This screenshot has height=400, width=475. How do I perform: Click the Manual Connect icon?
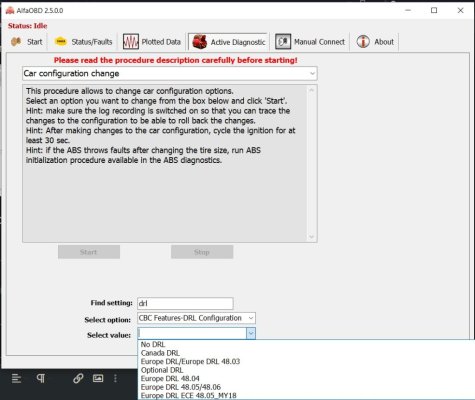point(283,42)
